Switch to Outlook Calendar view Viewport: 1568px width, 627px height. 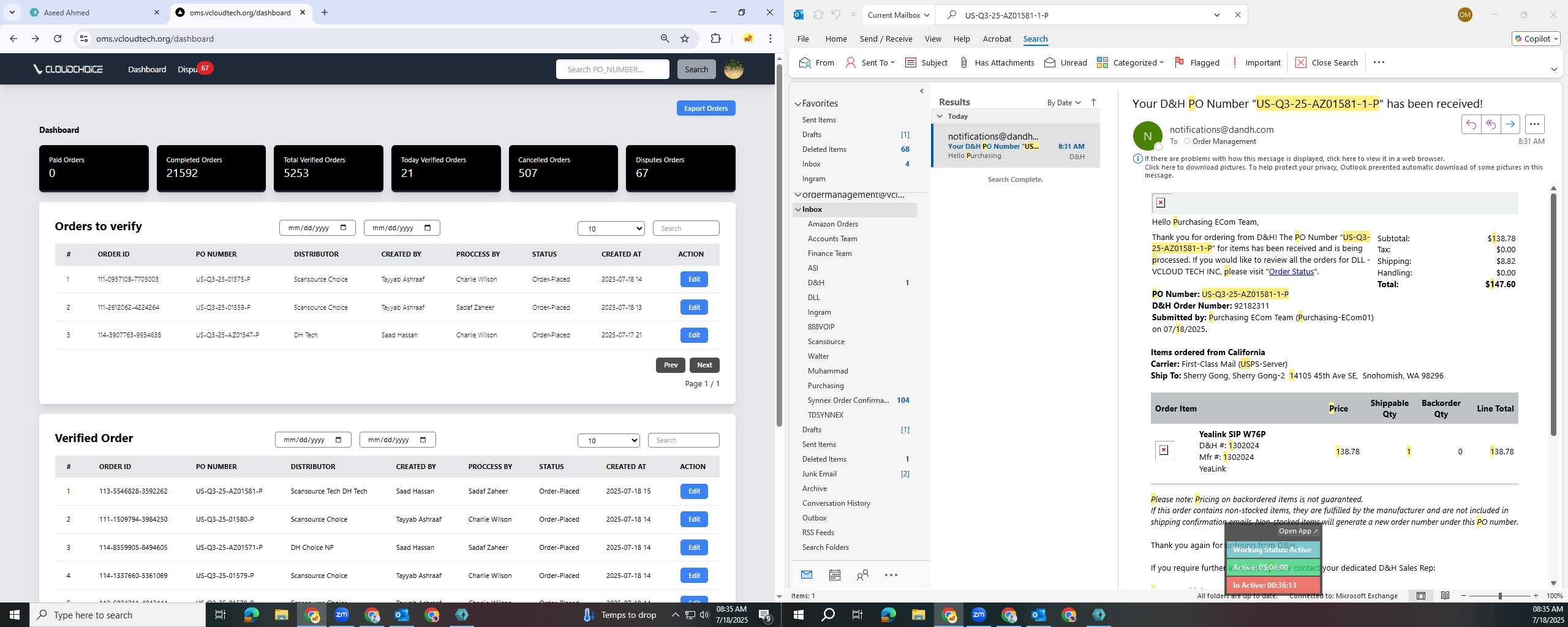coord(834,575)
